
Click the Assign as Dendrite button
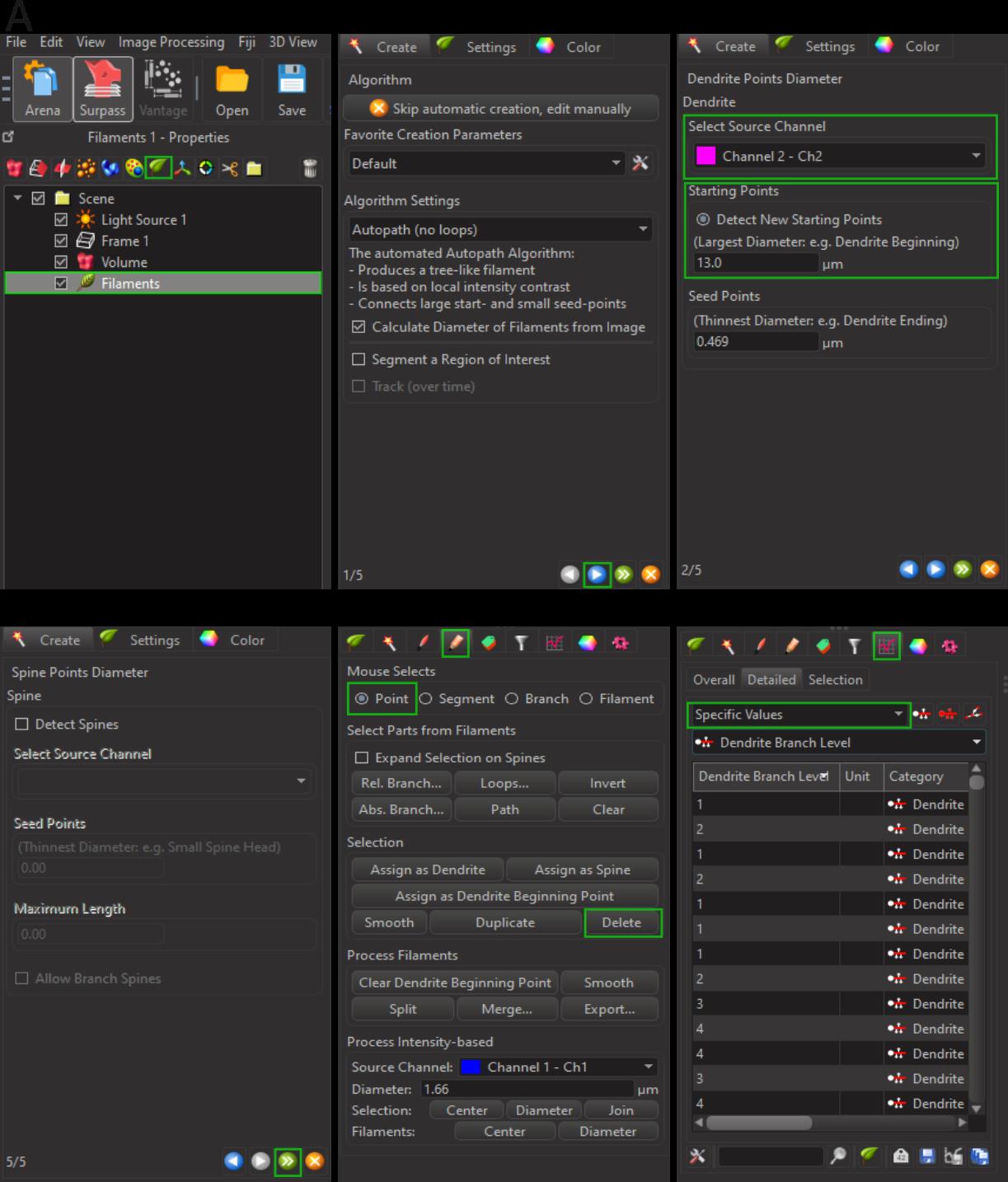(427, 870)
